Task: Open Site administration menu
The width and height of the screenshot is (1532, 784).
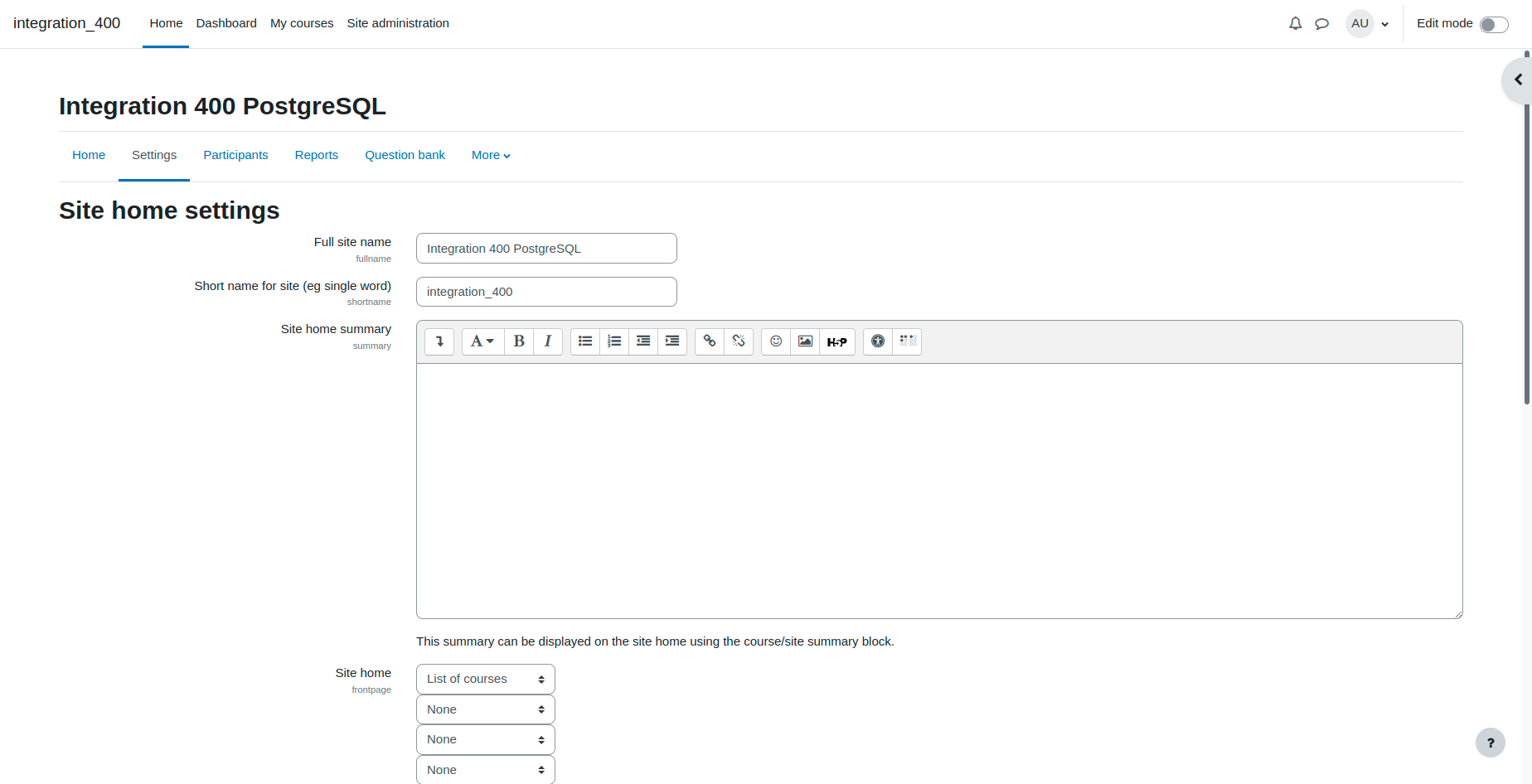Action: 398,23
